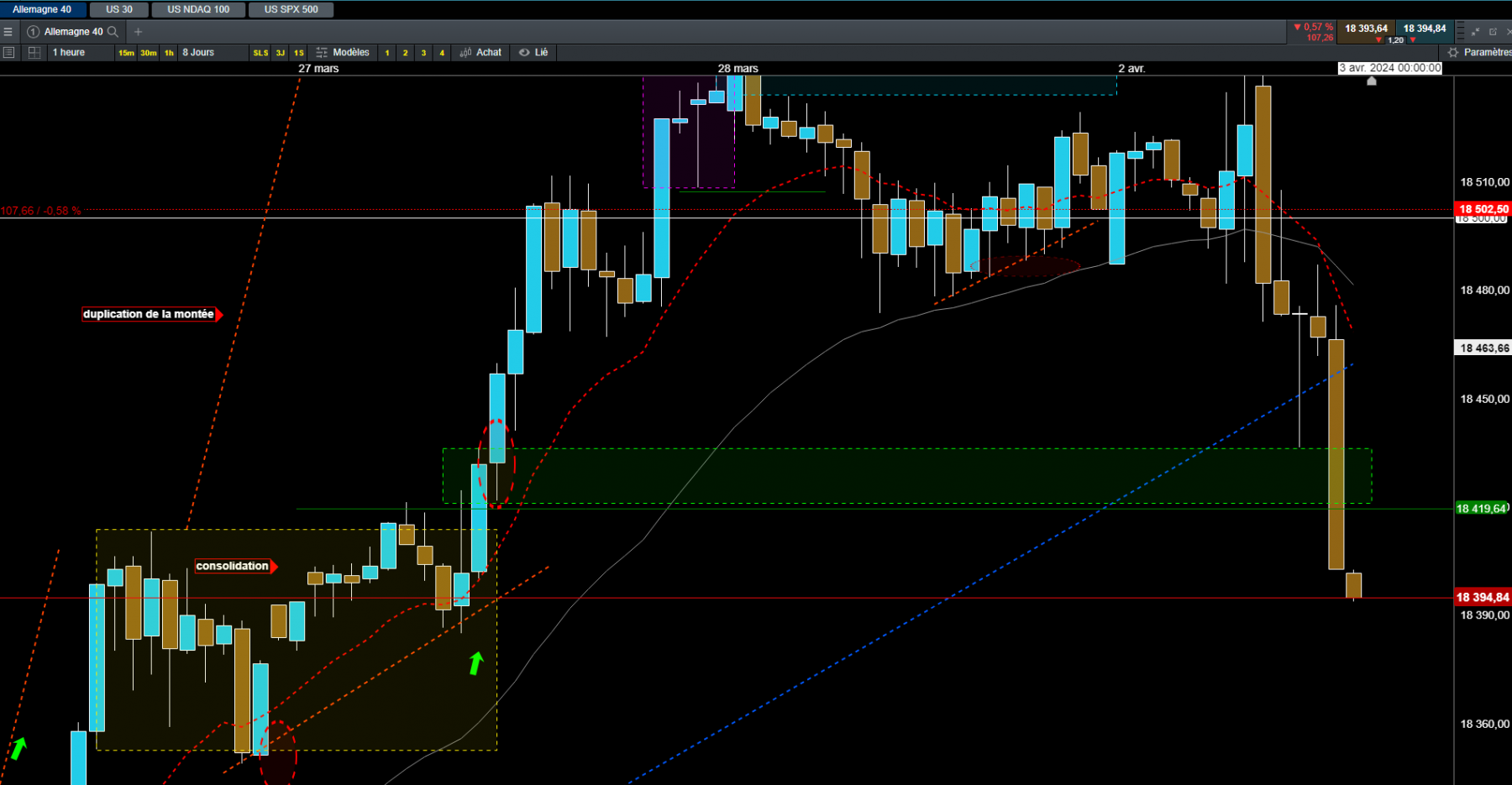Open Paramètres gear settings

pyautogui.click(x=1480, y=52)
